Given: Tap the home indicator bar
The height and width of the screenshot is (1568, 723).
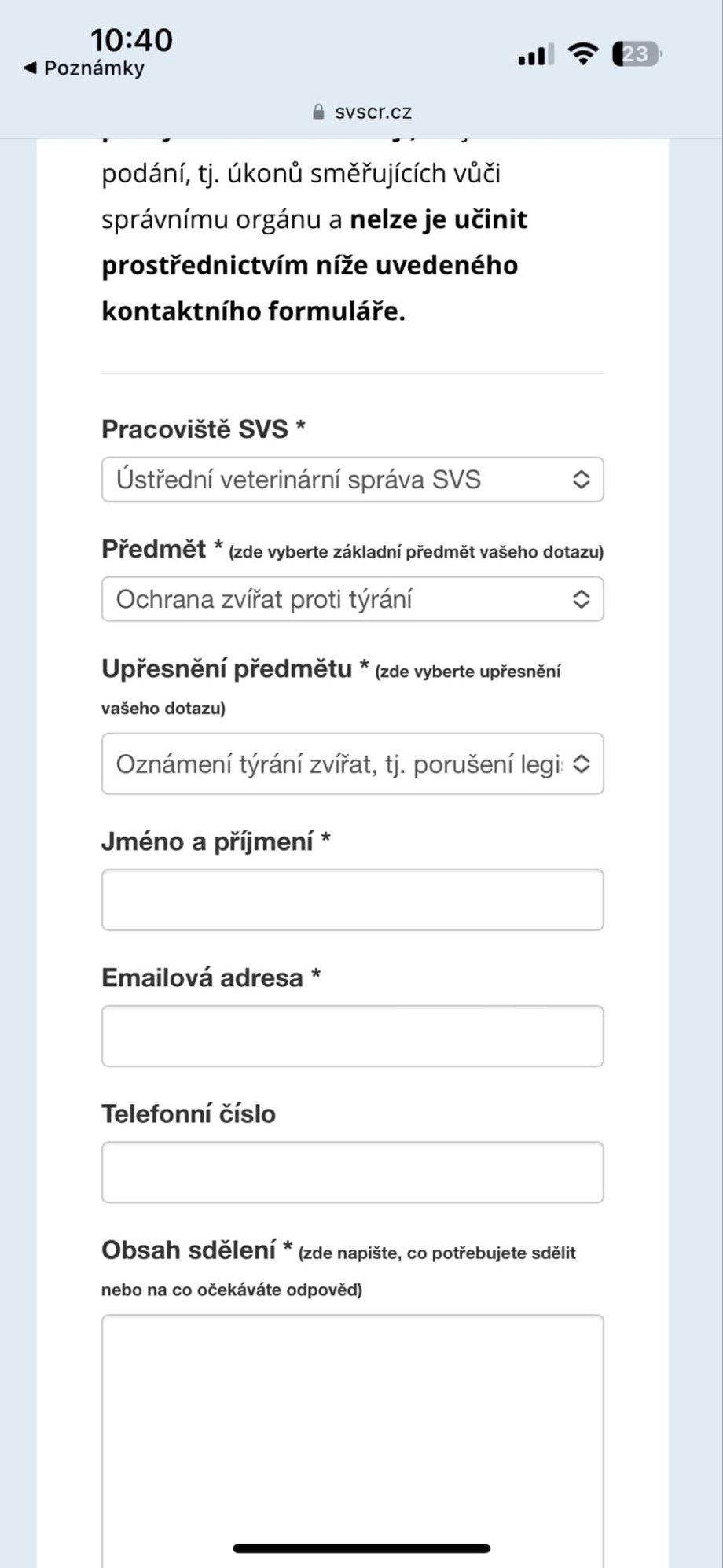Looking at the screenshot, I should coord(361,1548).
